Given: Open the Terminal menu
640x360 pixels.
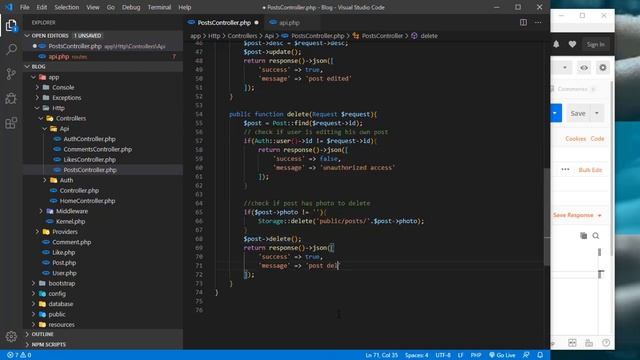Looking at the screenshot, I should point(159,7).
